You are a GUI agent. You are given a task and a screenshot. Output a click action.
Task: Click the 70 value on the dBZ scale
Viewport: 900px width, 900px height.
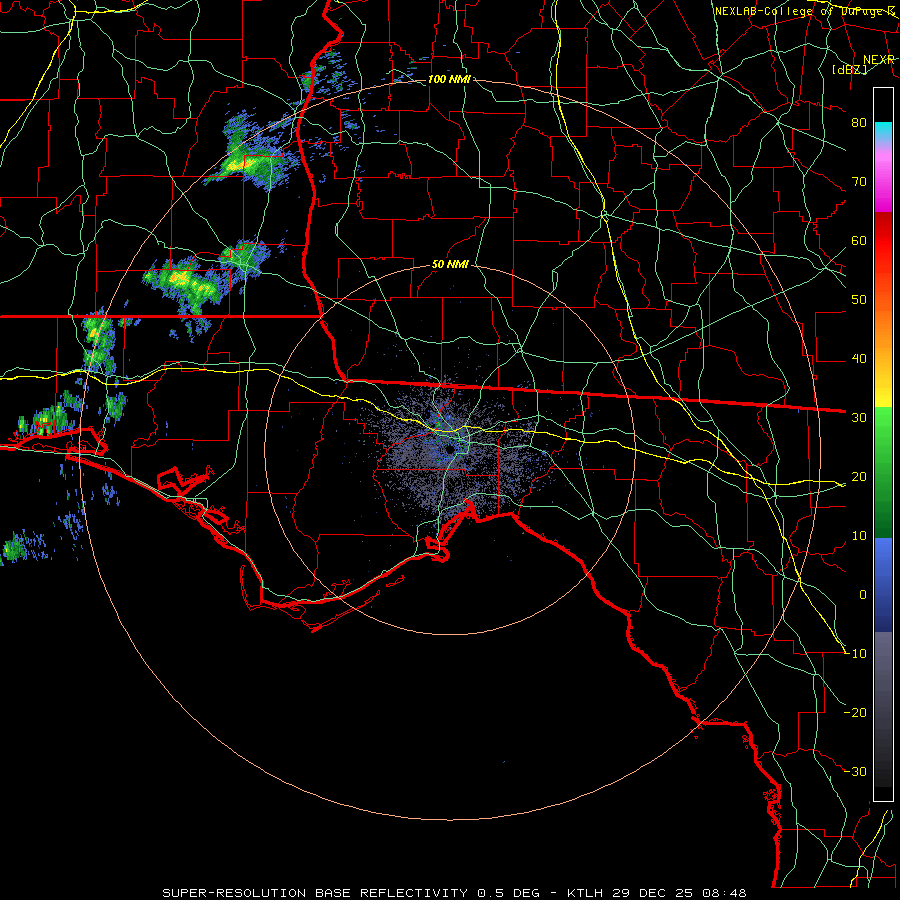click(x=859, y=182)
